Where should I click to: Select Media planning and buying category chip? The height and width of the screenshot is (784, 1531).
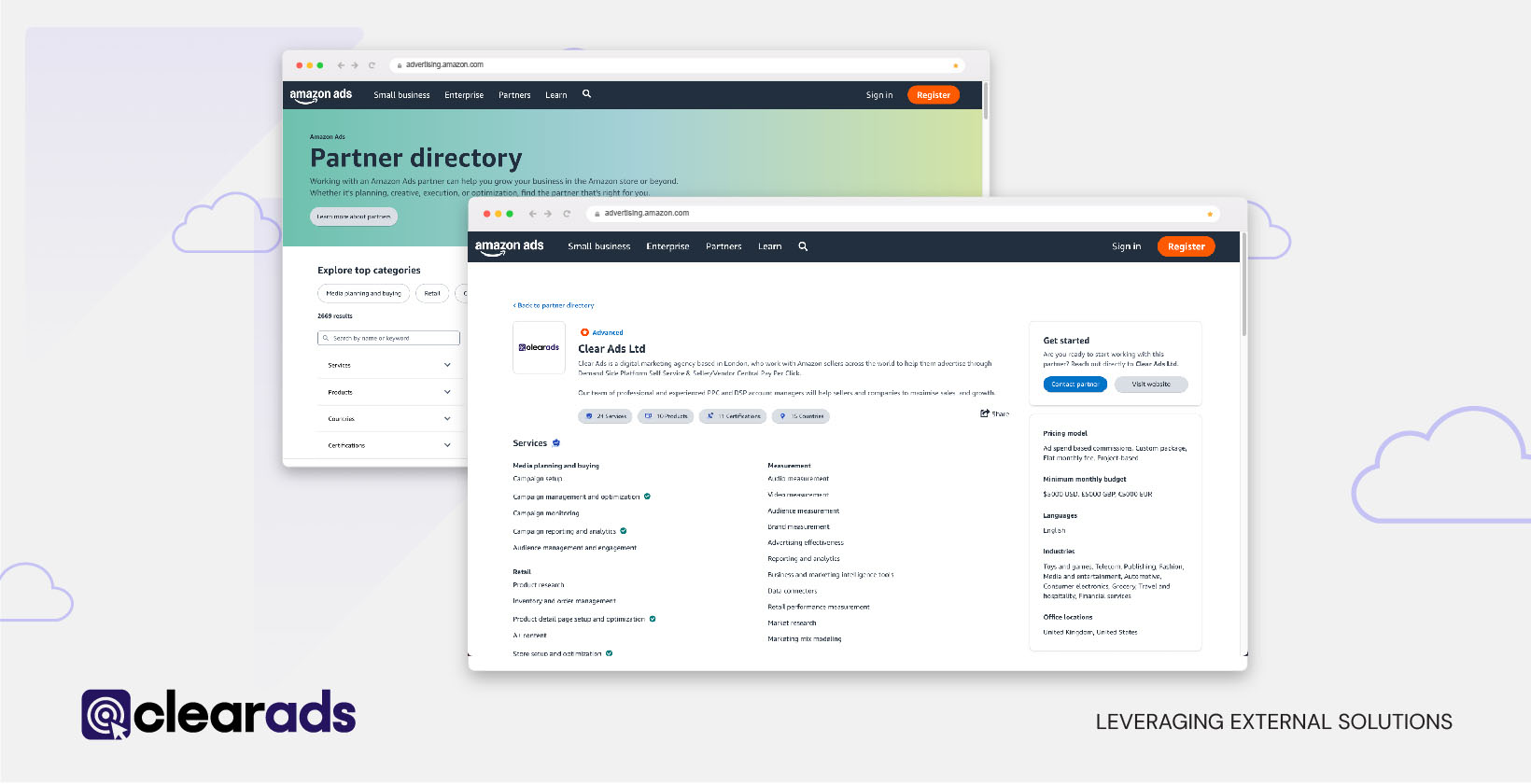[x=363, y=293]
